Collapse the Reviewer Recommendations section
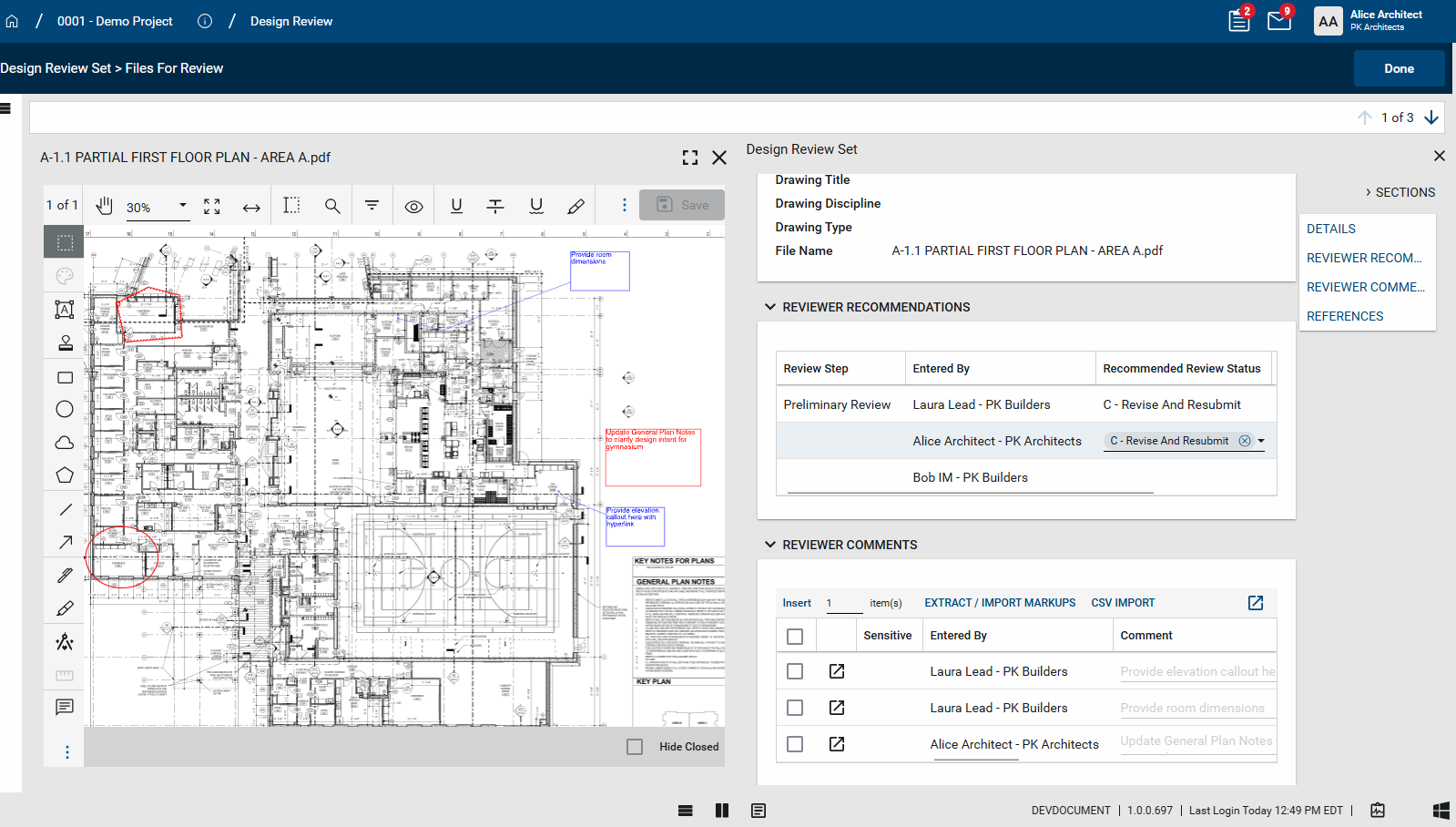Viewport: 1456px width, 827px height. [770, 307]
